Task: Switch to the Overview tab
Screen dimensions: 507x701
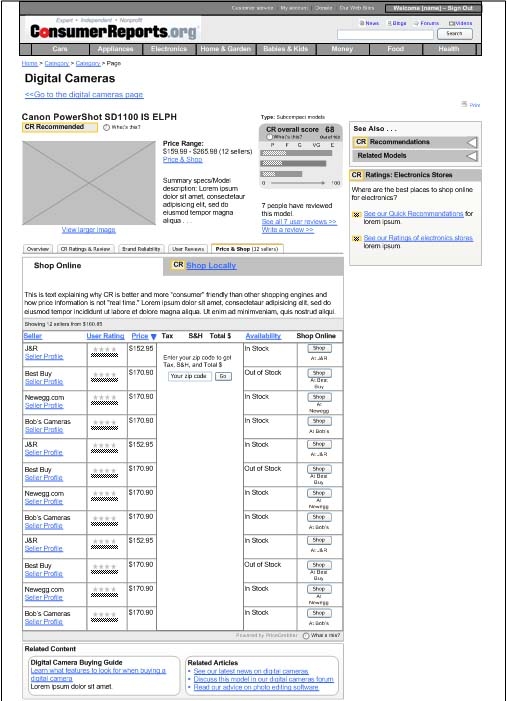Action: tap(38, 249)
